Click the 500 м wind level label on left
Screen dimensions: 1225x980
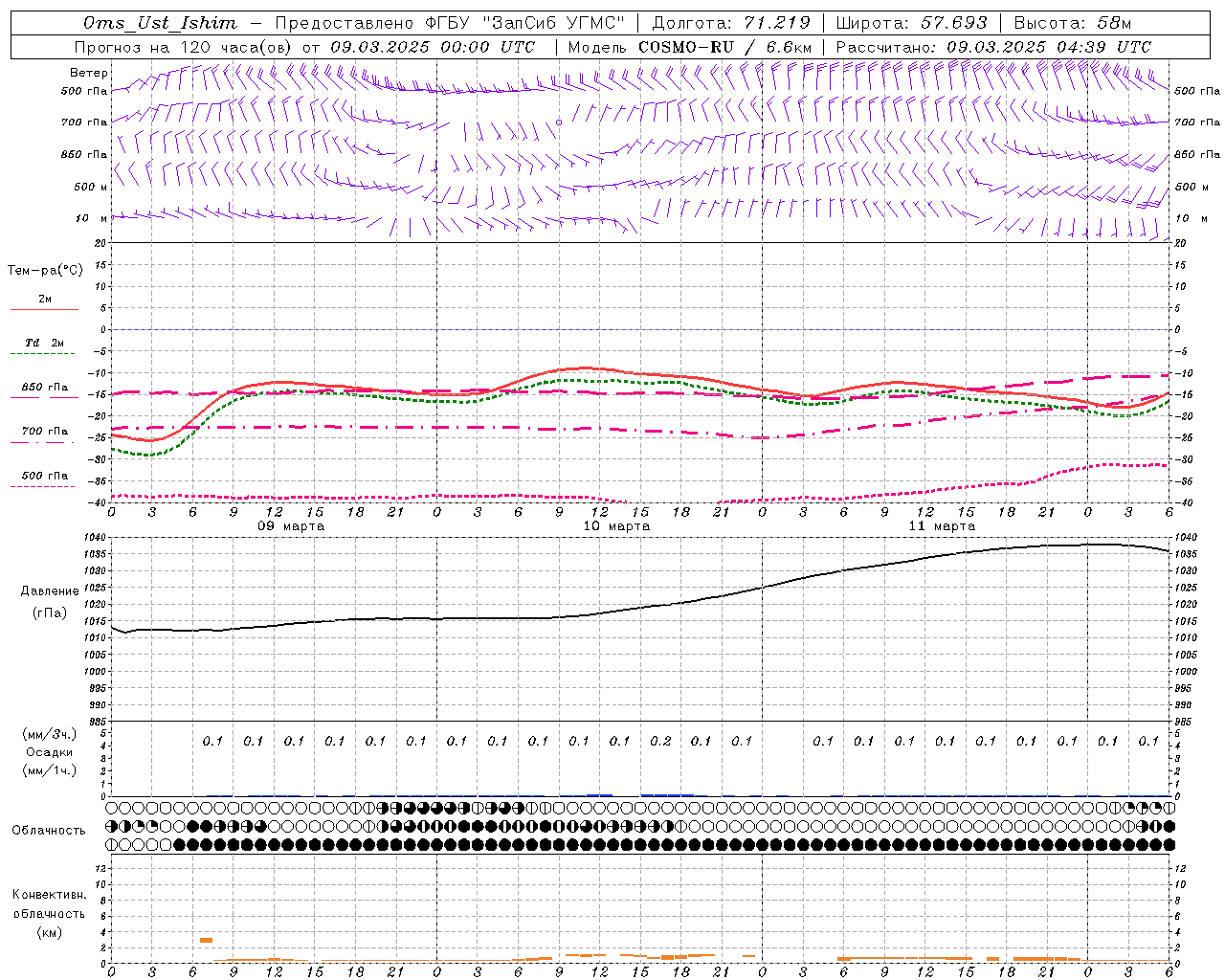(x=91, y=187)
